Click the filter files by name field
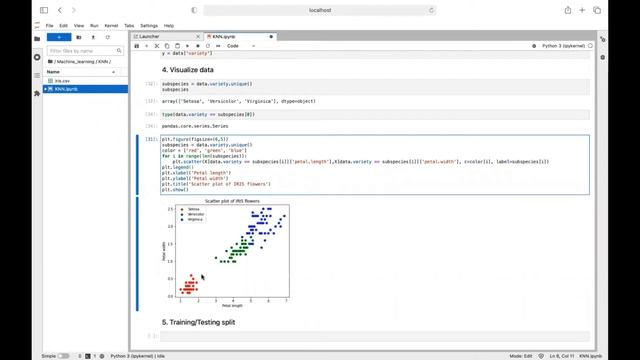The image size is (640, 360). click(x=85, y=51)
